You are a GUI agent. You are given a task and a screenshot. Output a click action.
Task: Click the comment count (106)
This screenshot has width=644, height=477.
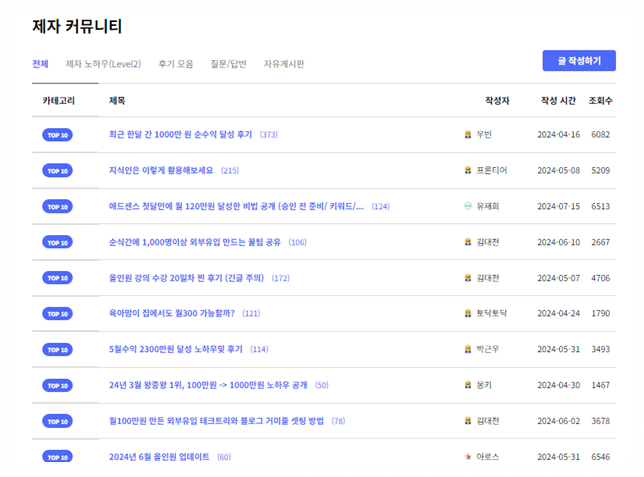[297, 242]
